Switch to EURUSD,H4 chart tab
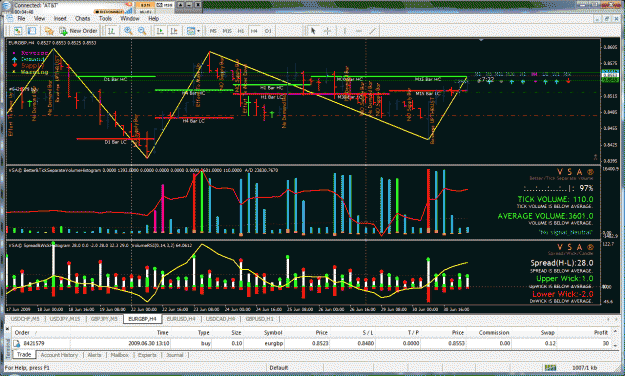625x376 pixels. (x=181, y=319)
